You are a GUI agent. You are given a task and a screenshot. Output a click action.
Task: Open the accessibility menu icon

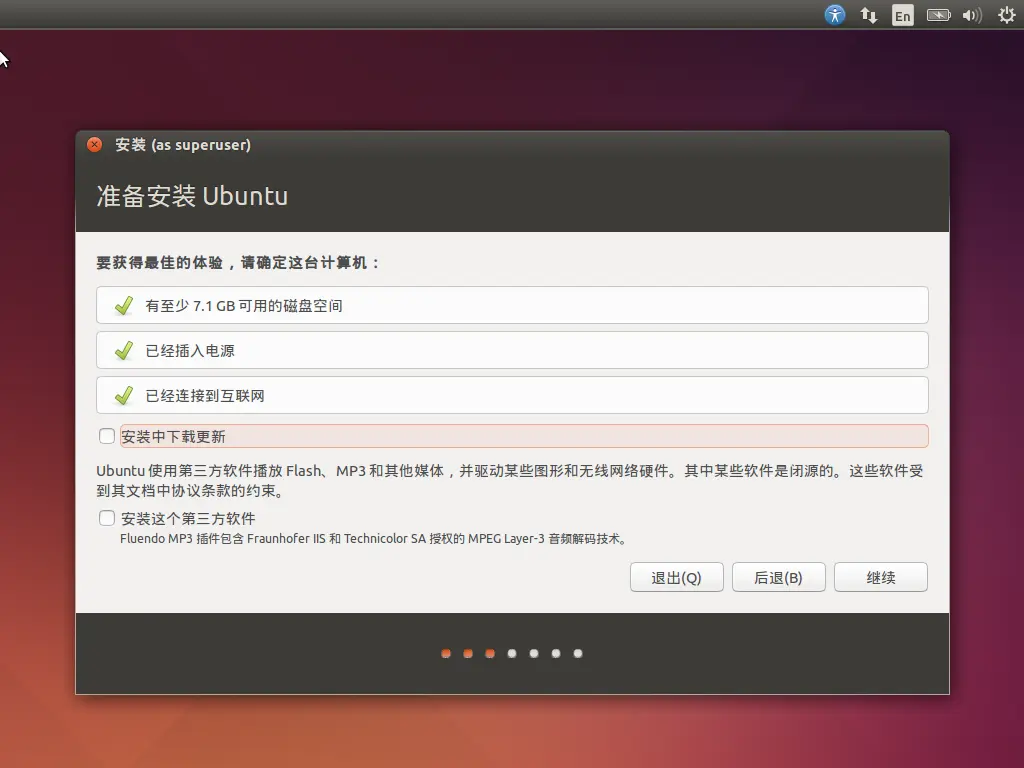[835, 14]
